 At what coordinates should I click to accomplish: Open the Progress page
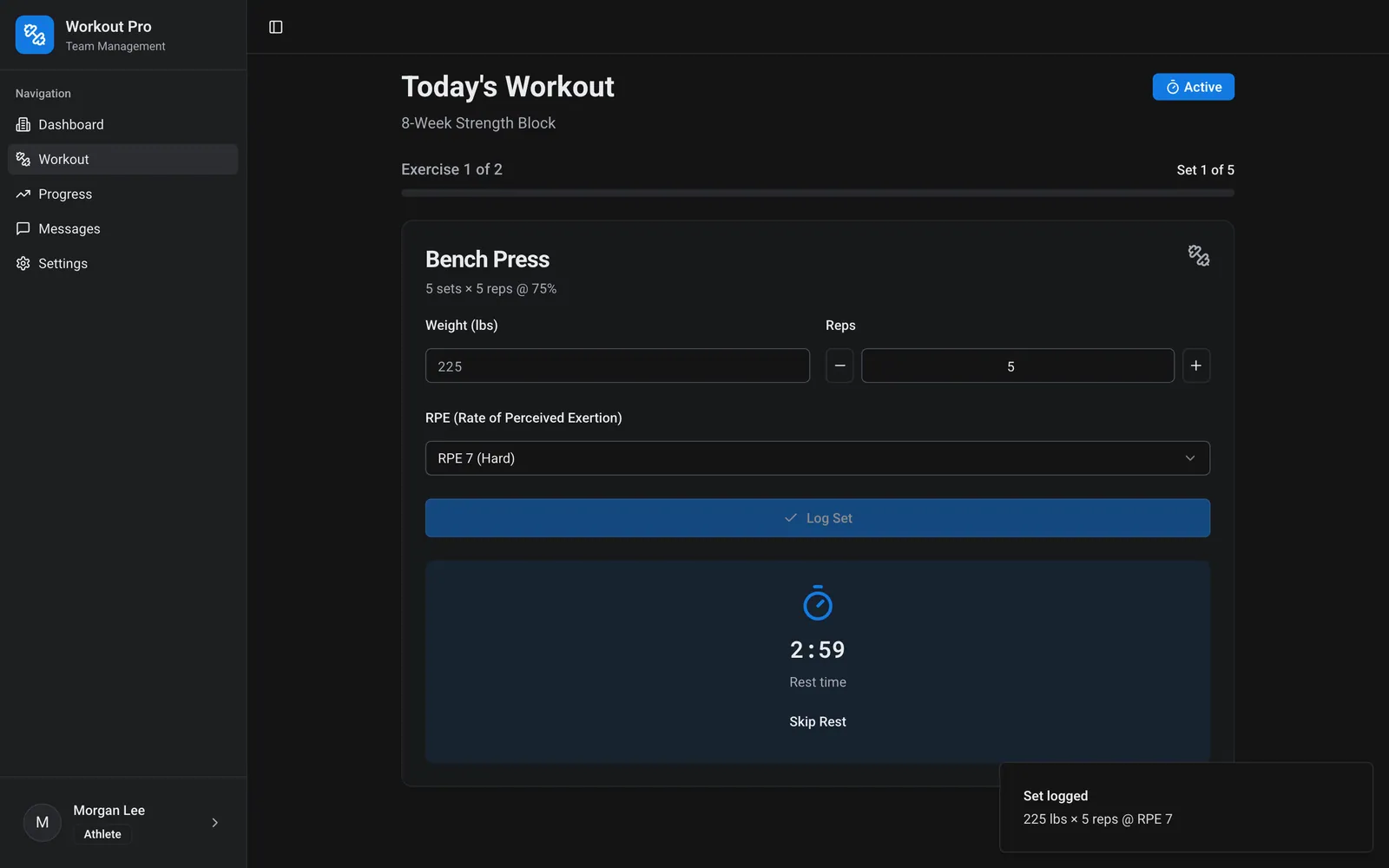pos(122,194)
